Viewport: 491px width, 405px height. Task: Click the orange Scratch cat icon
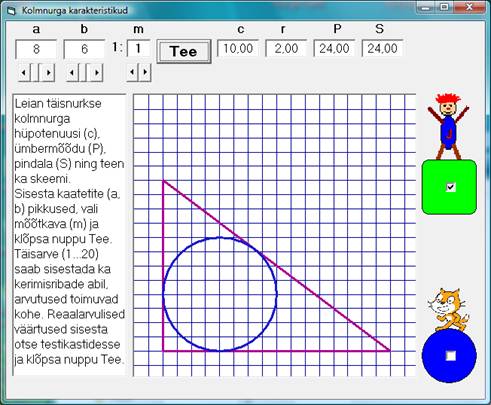tap(449, 309)
